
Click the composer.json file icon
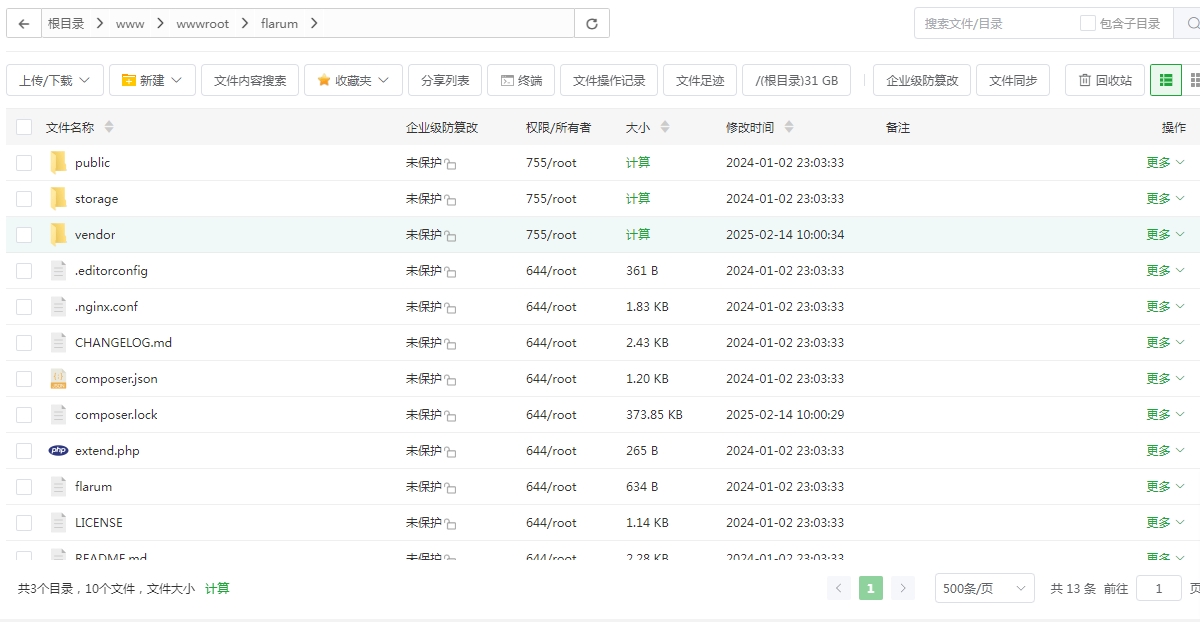tap(58, 378)
